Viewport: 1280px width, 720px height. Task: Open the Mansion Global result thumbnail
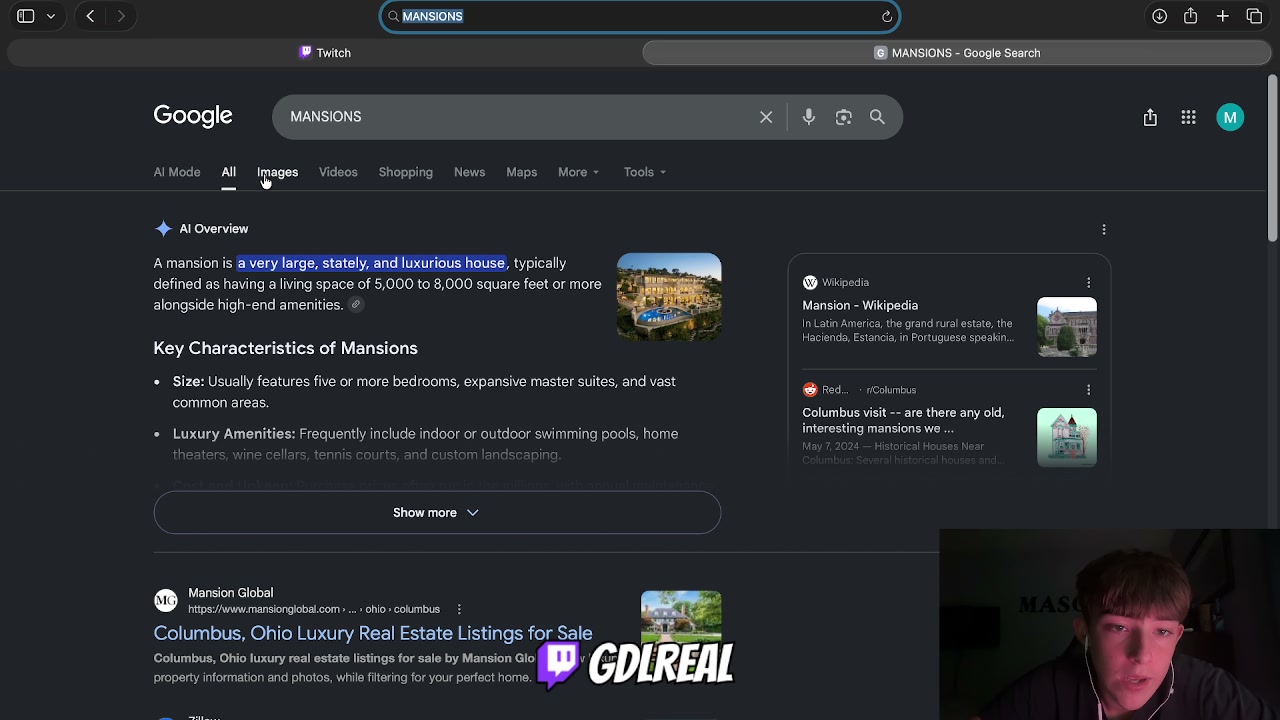(x=681, y=620)
